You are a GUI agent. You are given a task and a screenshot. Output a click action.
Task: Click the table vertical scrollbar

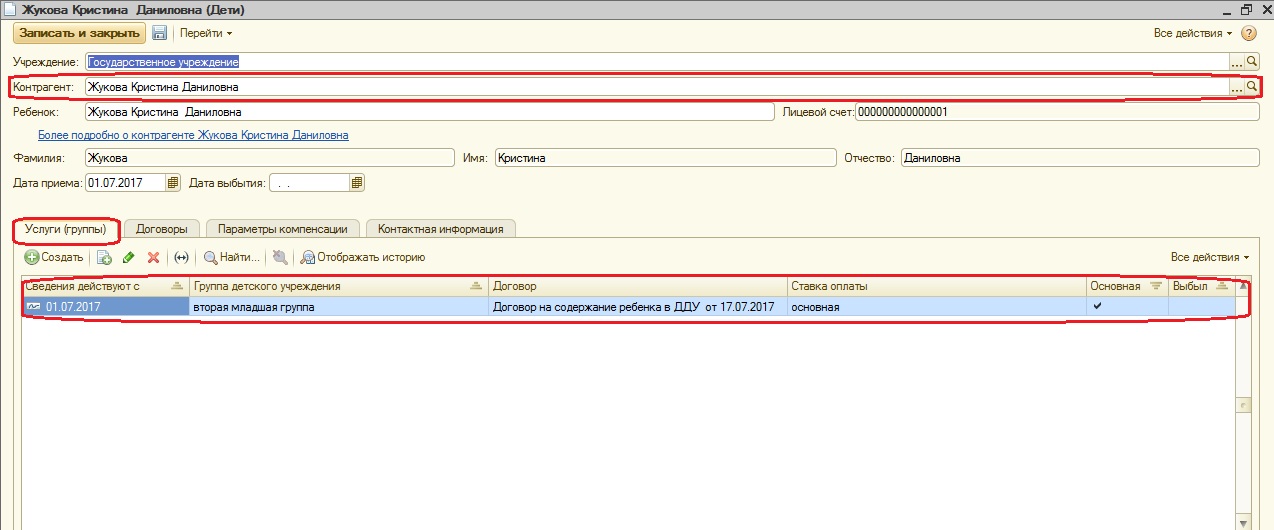tap(1243, 404)
